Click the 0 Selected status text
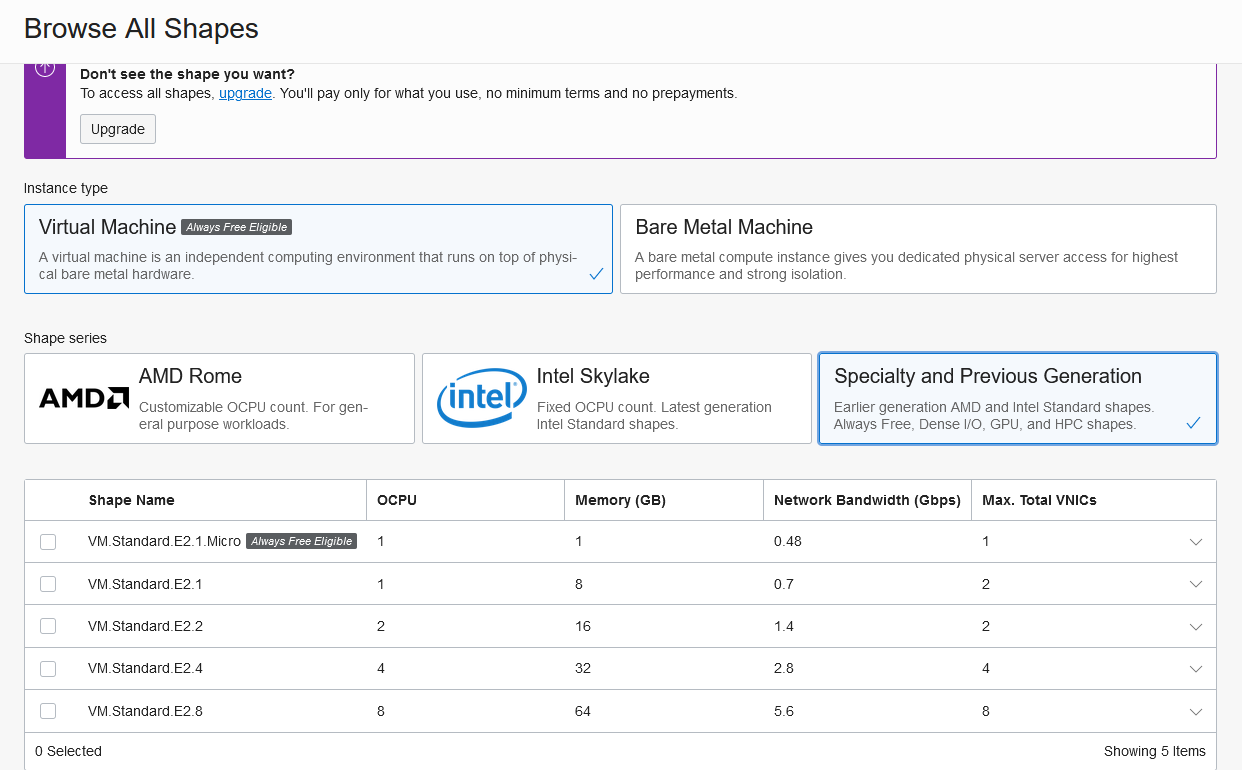 [68, 751]
